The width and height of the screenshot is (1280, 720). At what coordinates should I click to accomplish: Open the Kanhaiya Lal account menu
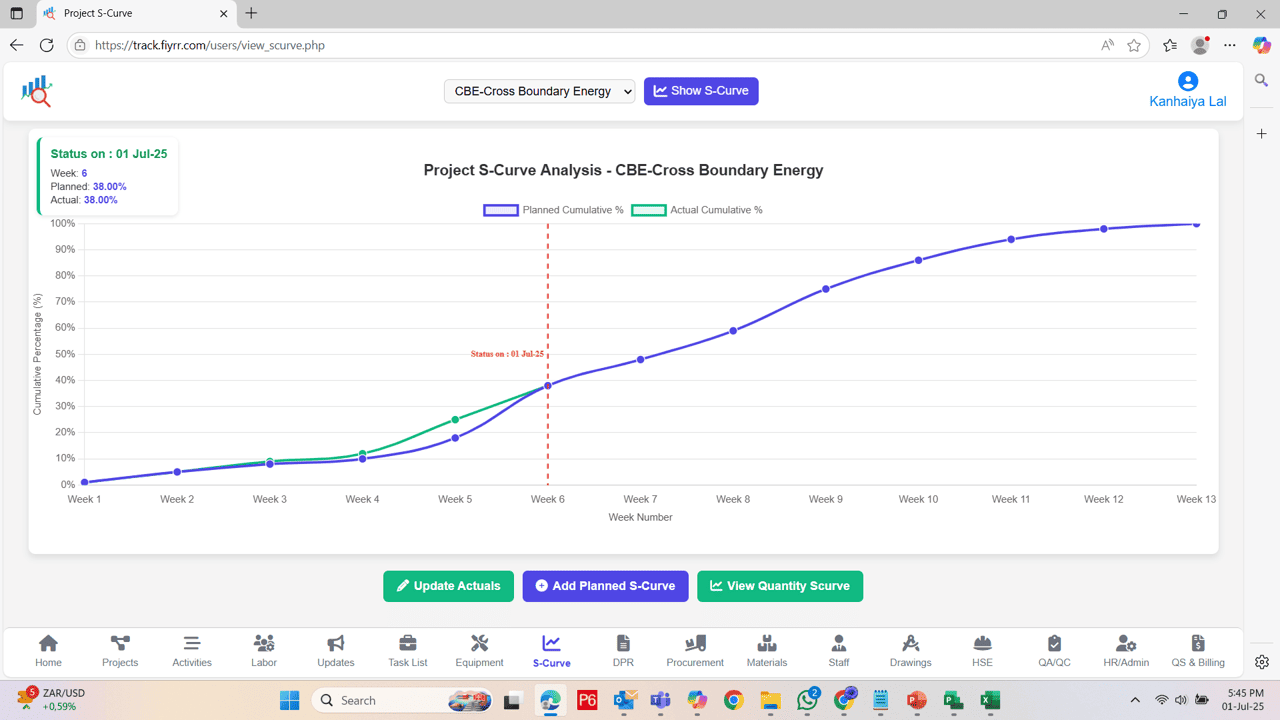click(1187, 91)
